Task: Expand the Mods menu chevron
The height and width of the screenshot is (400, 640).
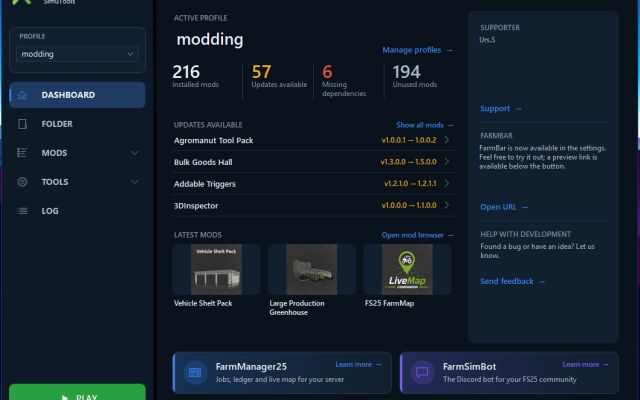Action: tap(134, 153)
